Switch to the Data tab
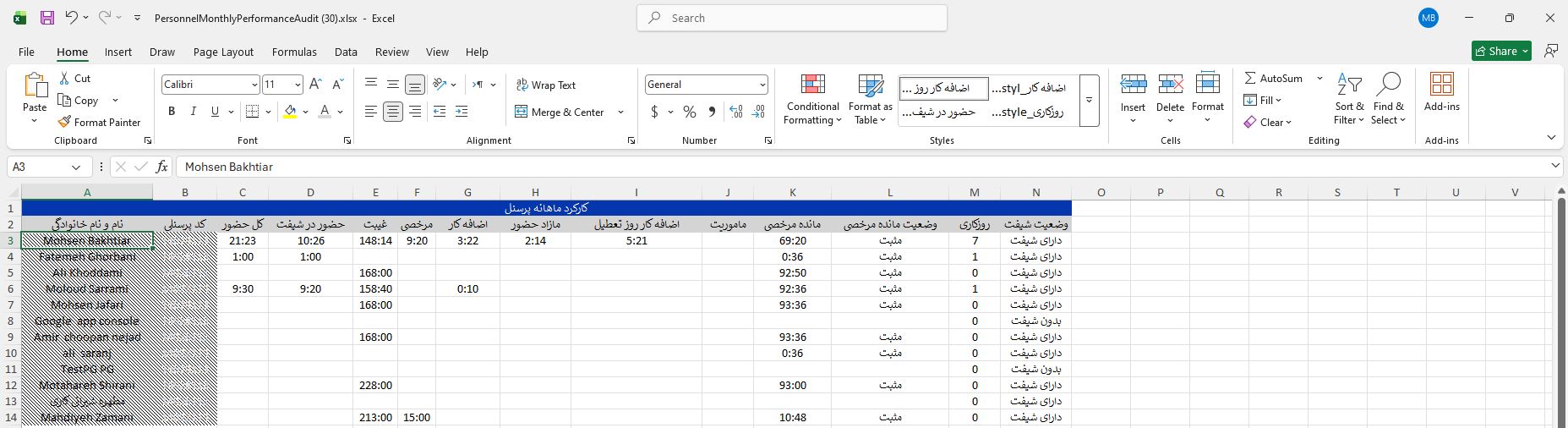 pos(346,52)
